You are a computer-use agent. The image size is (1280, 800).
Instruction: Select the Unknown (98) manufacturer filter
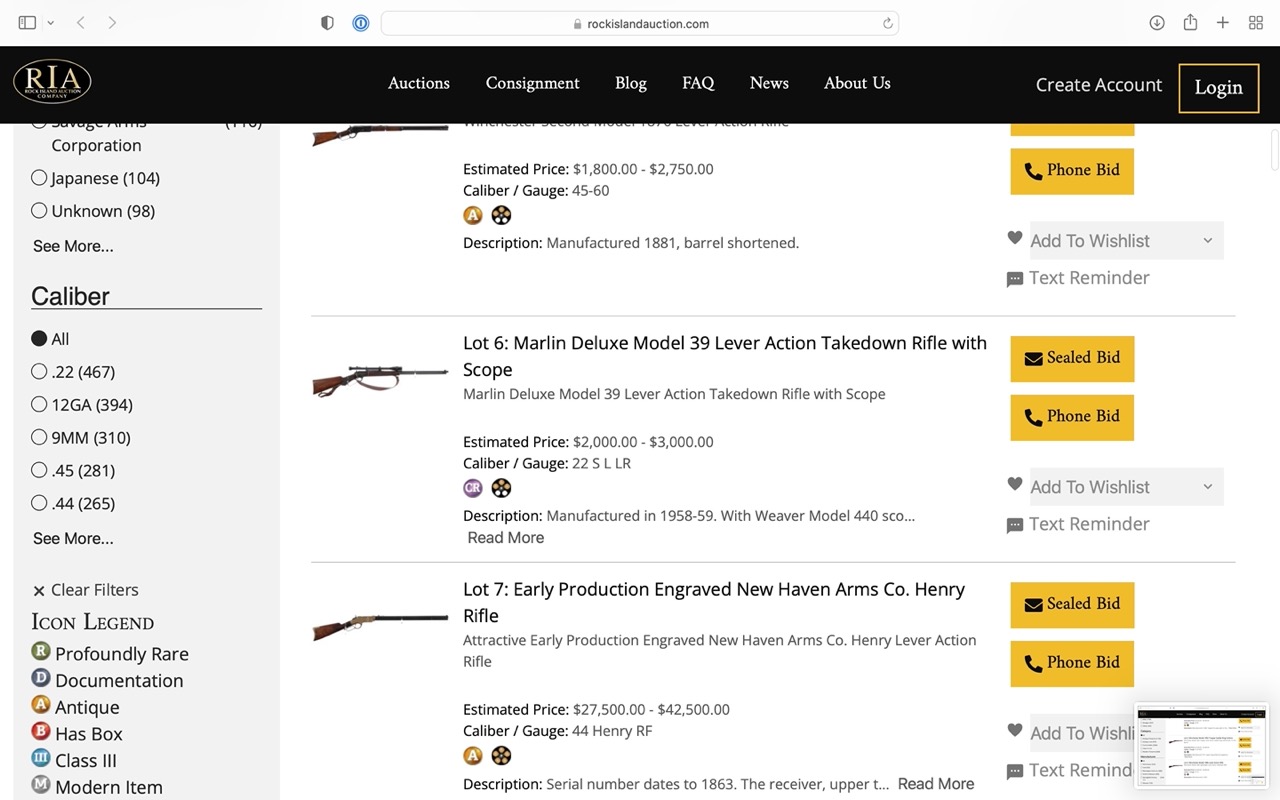pos(39,211)
